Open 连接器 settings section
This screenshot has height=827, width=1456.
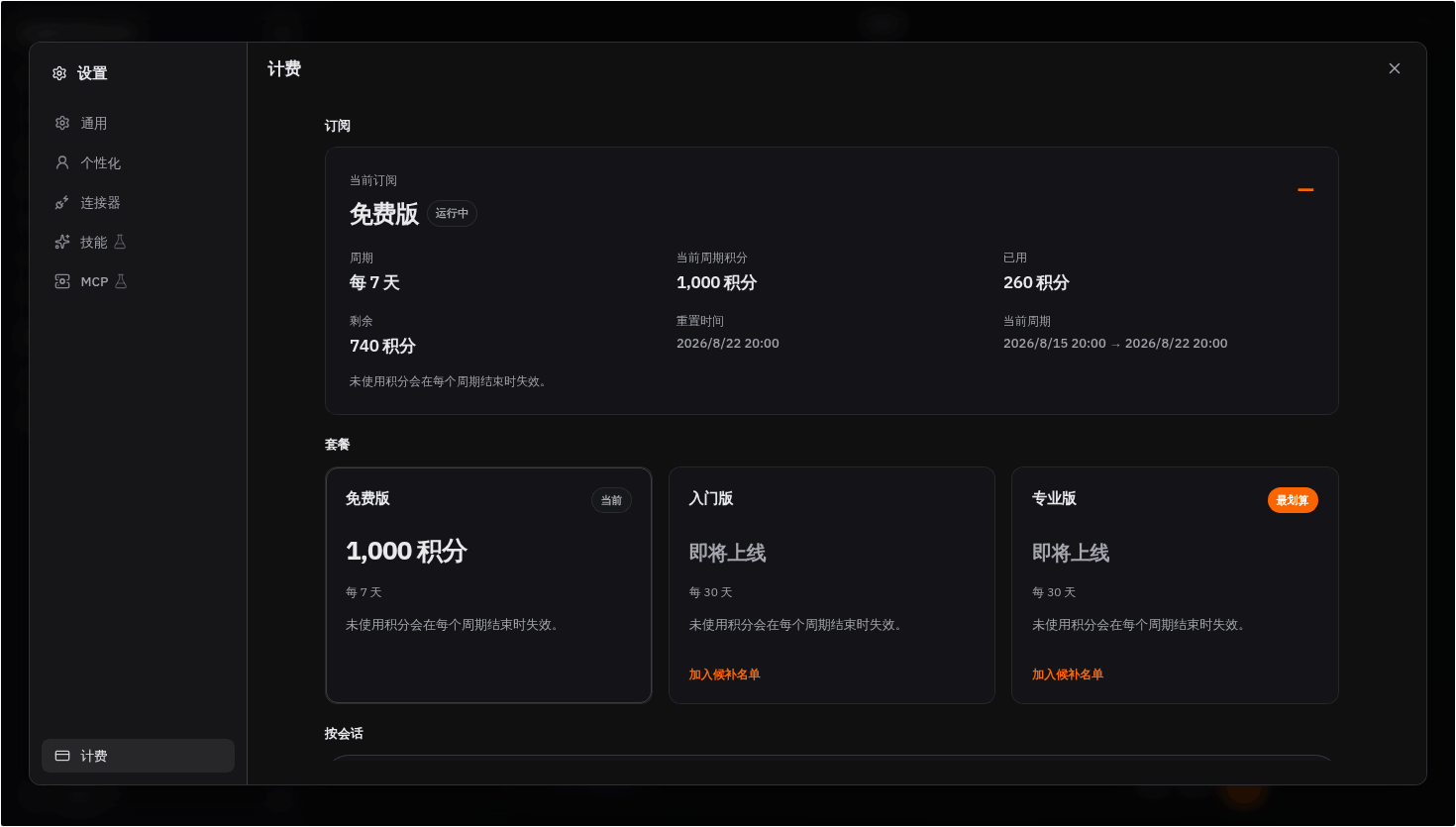point(138,202)
